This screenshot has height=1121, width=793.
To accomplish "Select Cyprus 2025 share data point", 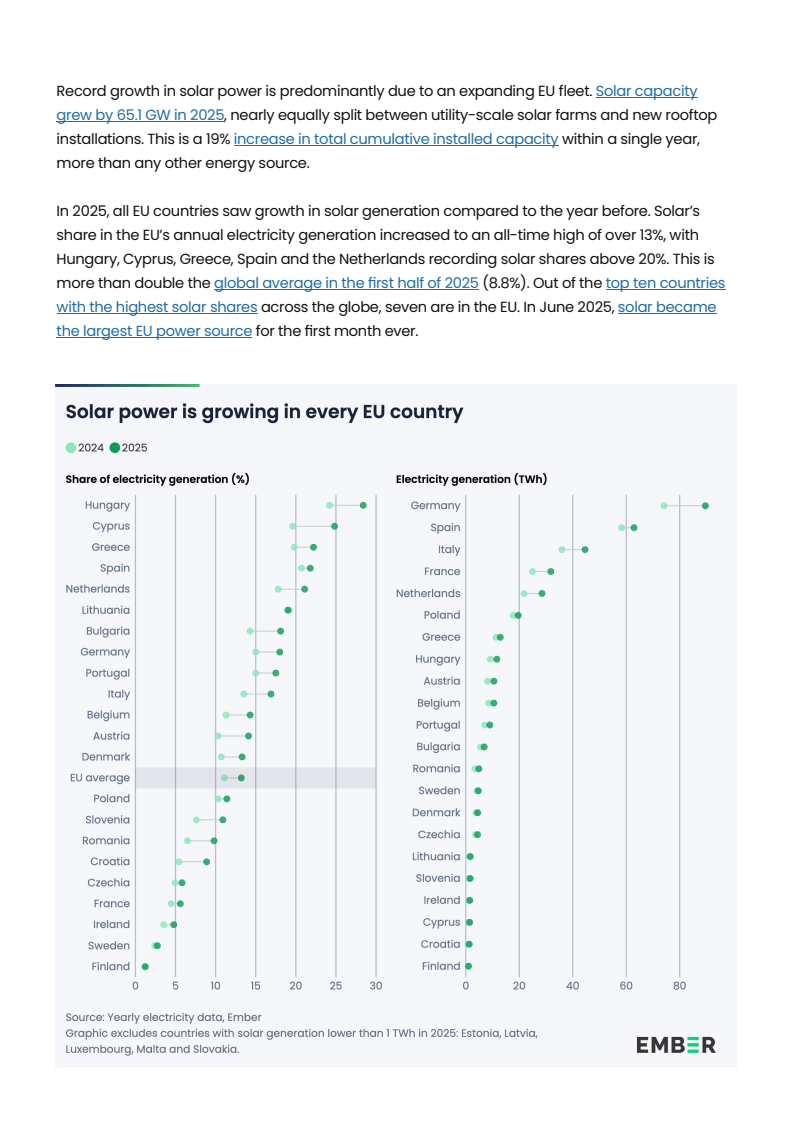I will [335, 526].
